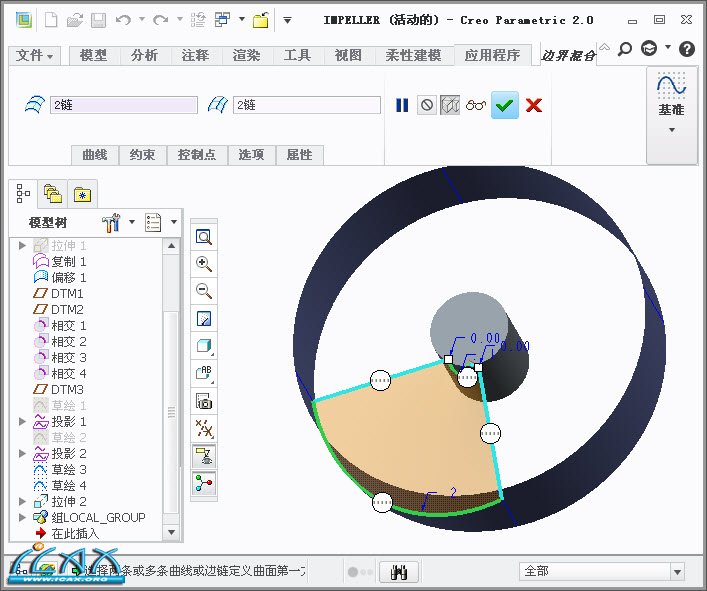Expand the 组LOCAL_GROUP tree node
This screenshot has width=707, height=591.
click(23, 517)
